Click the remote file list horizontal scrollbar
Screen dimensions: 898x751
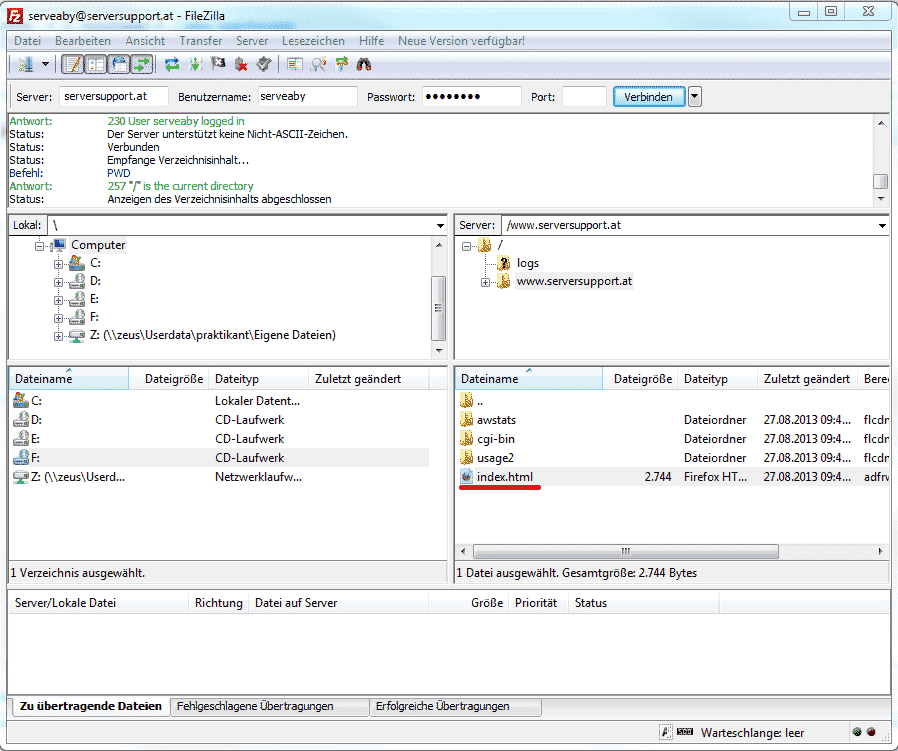(x=625, y=551)
